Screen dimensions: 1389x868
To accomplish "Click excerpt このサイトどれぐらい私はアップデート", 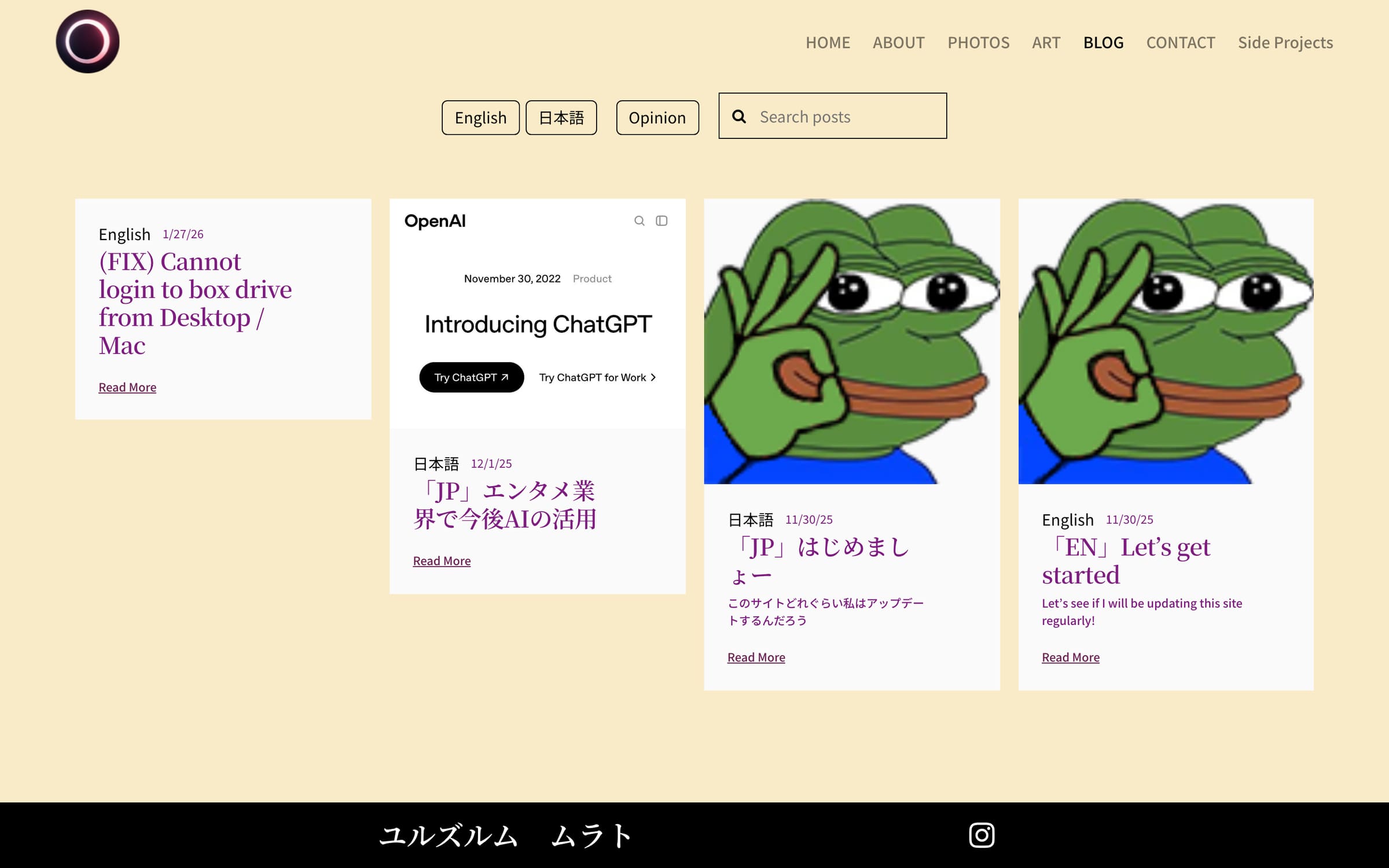I will pyautogui.click(x=825, y=612).
